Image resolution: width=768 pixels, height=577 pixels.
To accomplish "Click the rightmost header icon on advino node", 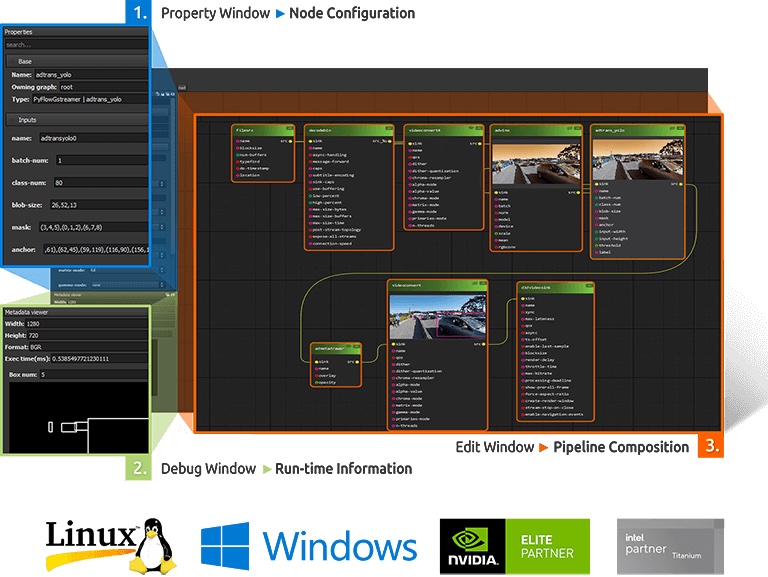I will [578, 129].
